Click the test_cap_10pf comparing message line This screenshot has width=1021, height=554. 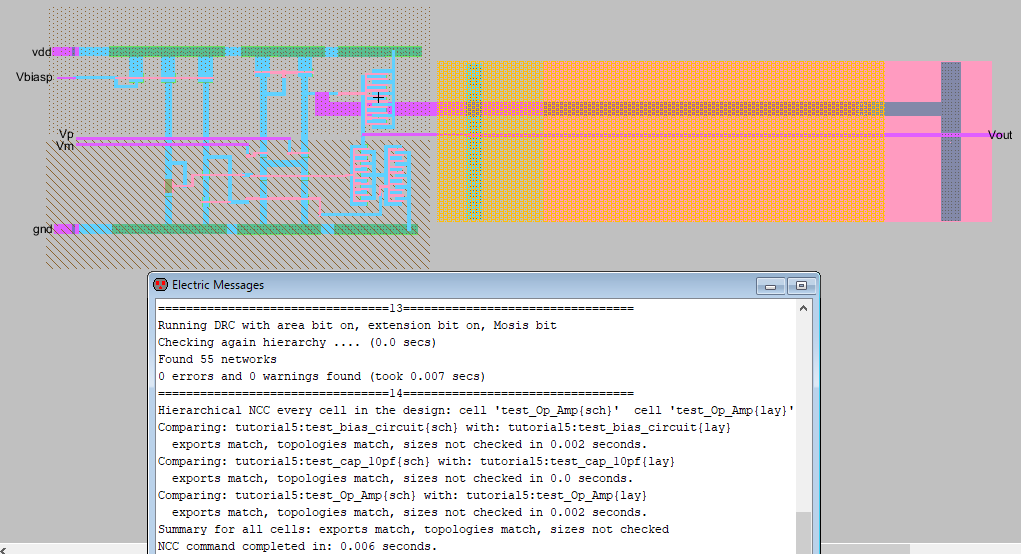click(416, 461)
